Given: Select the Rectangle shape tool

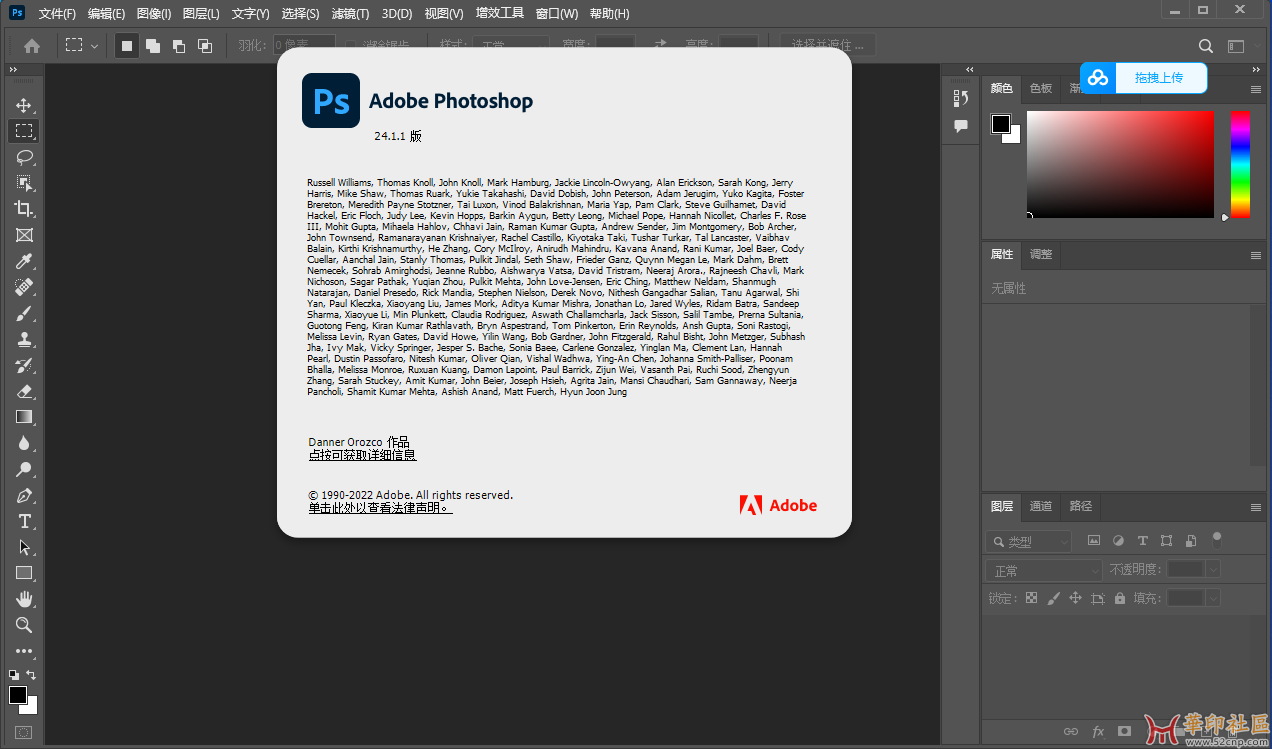Looking at the screenshot, I should coord(23,573).
